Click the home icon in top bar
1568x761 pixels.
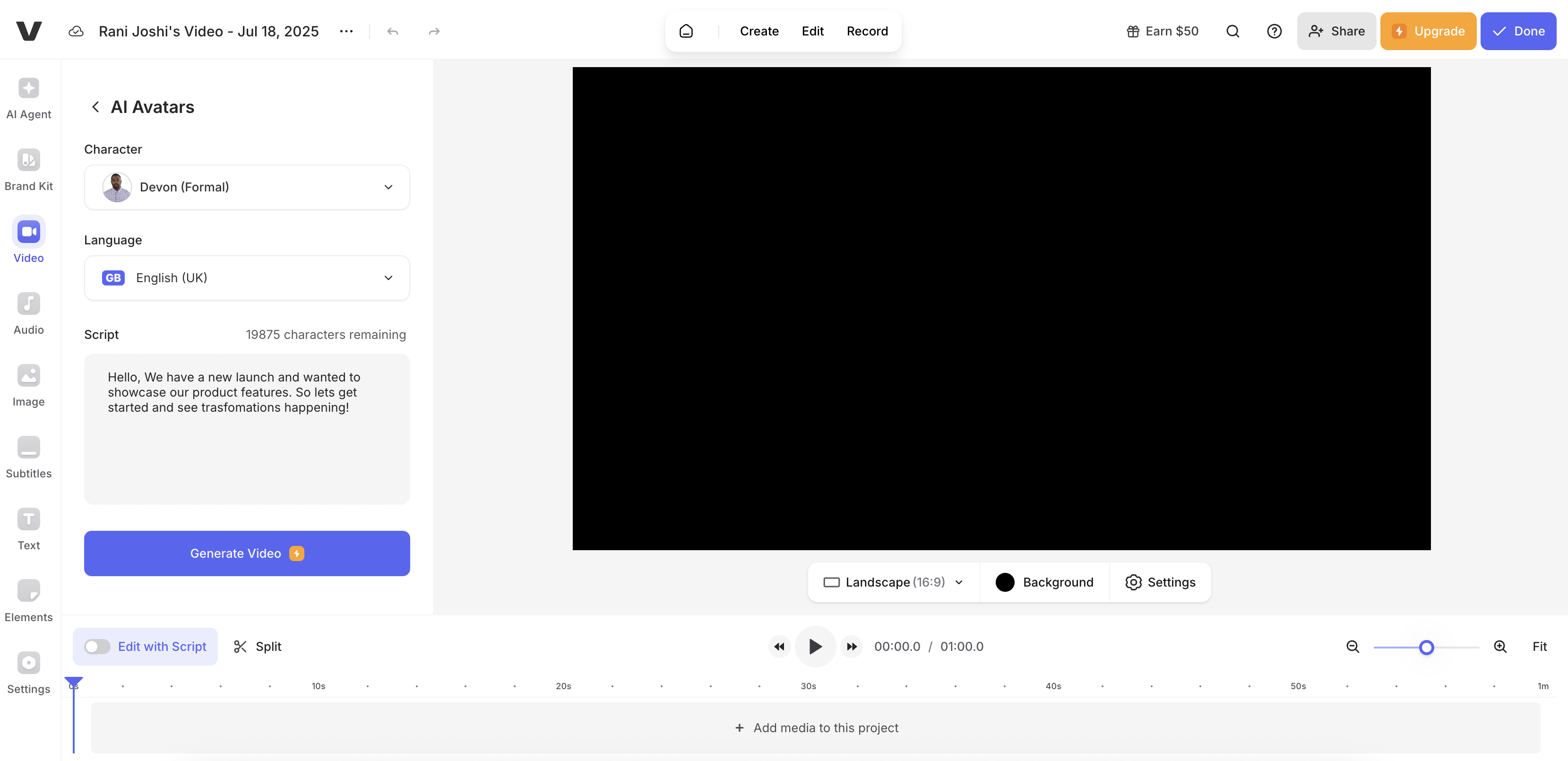pos(686,31)
